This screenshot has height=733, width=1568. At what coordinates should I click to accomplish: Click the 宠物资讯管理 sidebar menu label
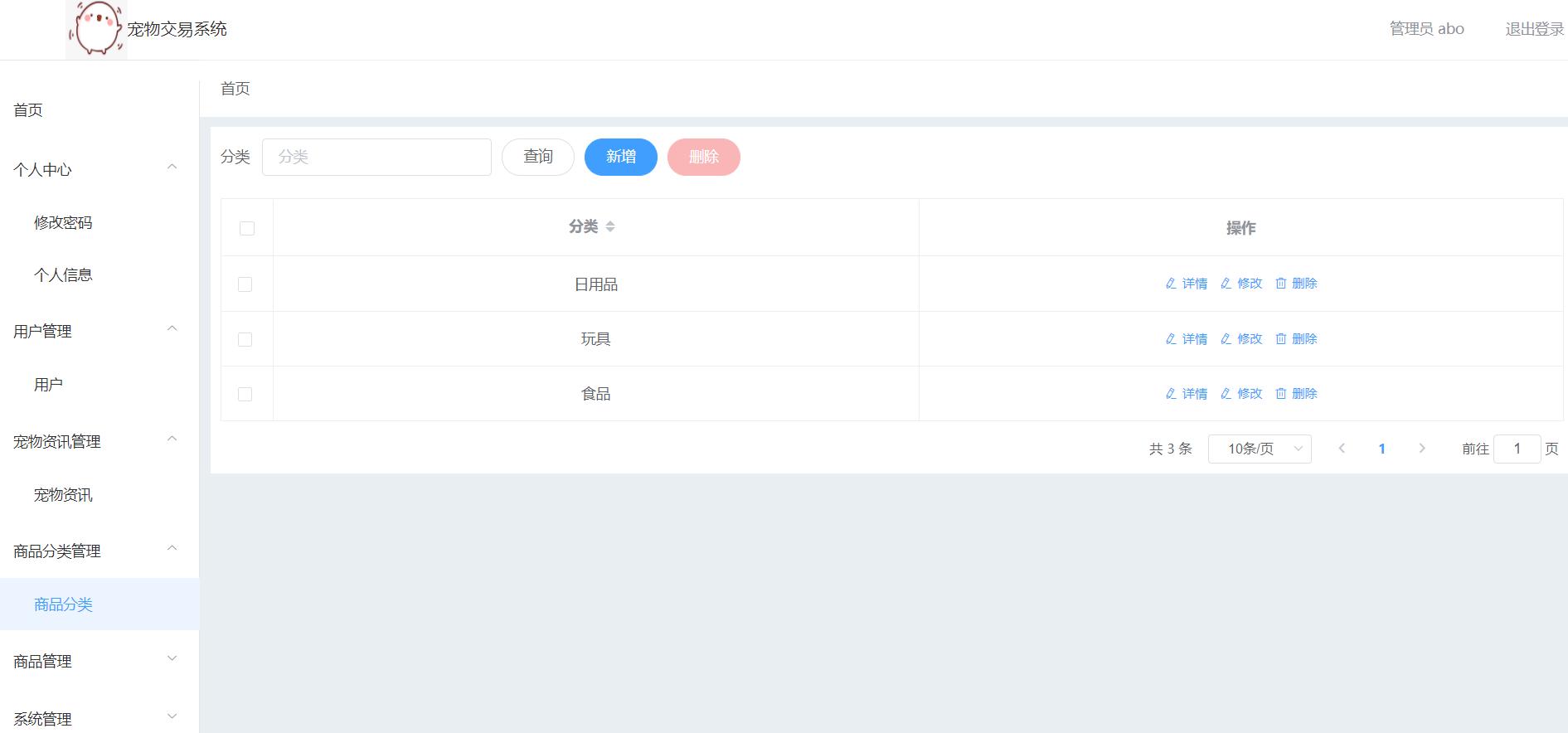point(57,442)
